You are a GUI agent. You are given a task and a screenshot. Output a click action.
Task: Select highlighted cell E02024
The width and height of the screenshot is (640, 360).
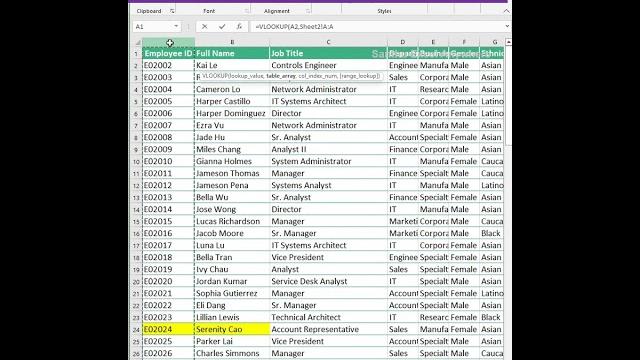click(168, 329)
